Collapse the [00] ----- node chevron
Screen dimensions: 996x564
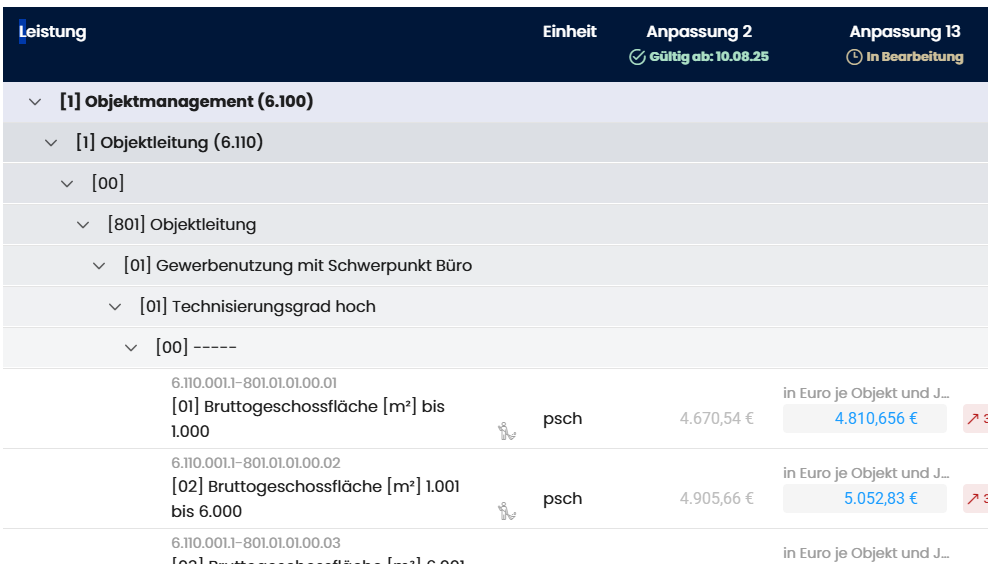pos(132,348)
